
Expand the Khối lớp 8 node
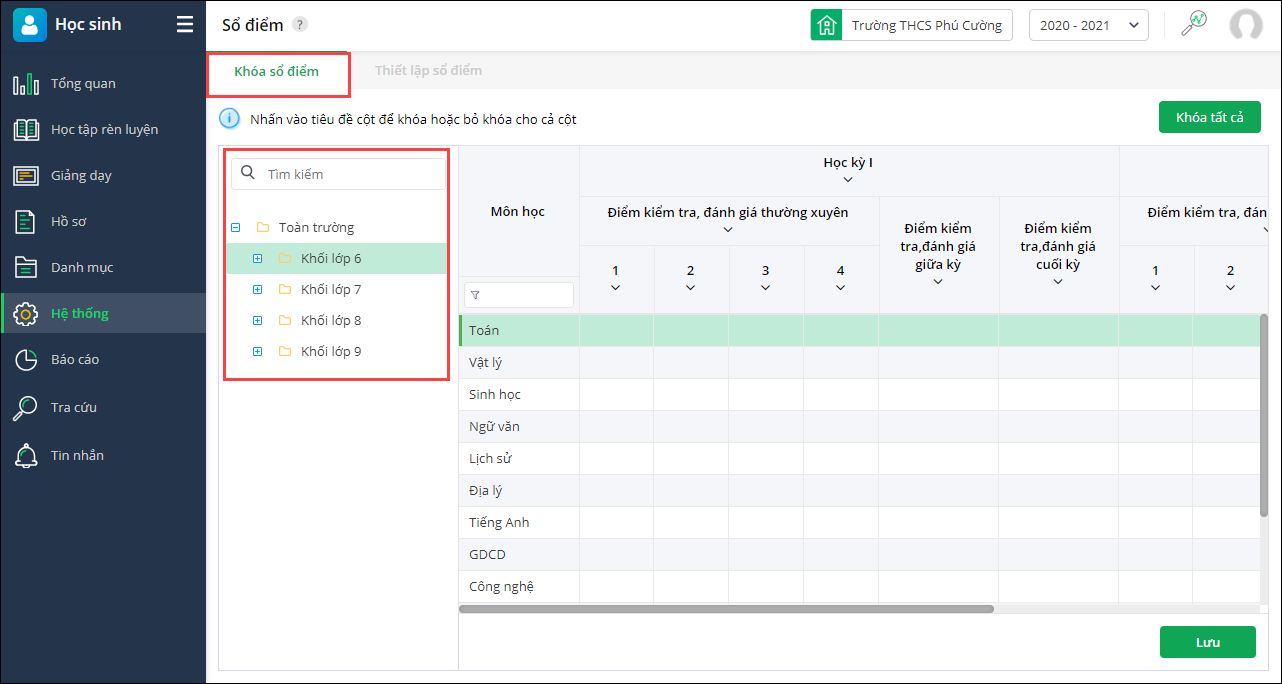pyautogui.click(x=257, y=321)
